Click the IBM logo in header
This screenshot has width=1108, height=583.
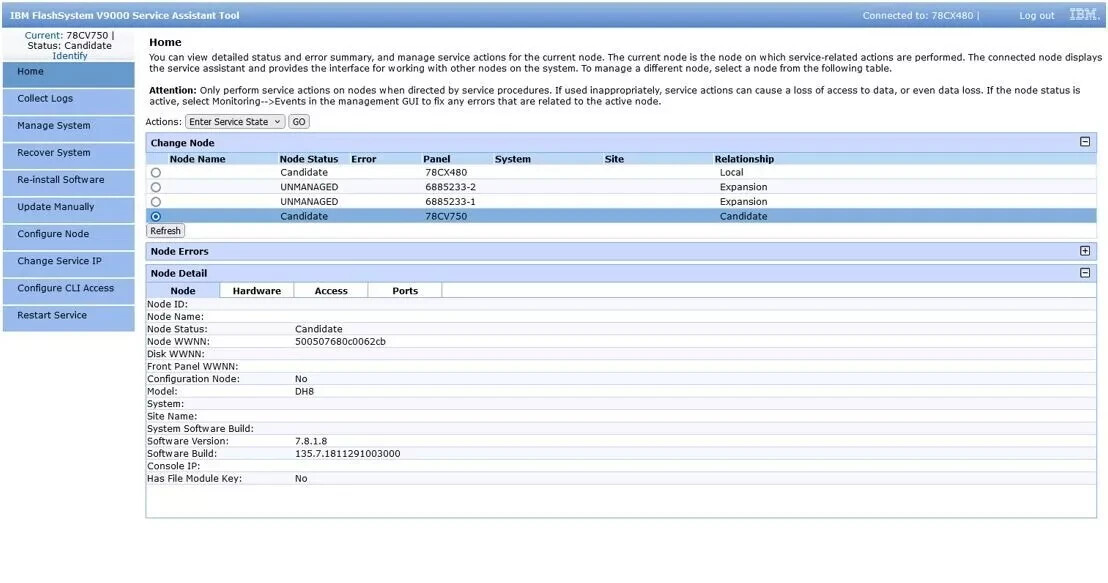coord(1083,15)
